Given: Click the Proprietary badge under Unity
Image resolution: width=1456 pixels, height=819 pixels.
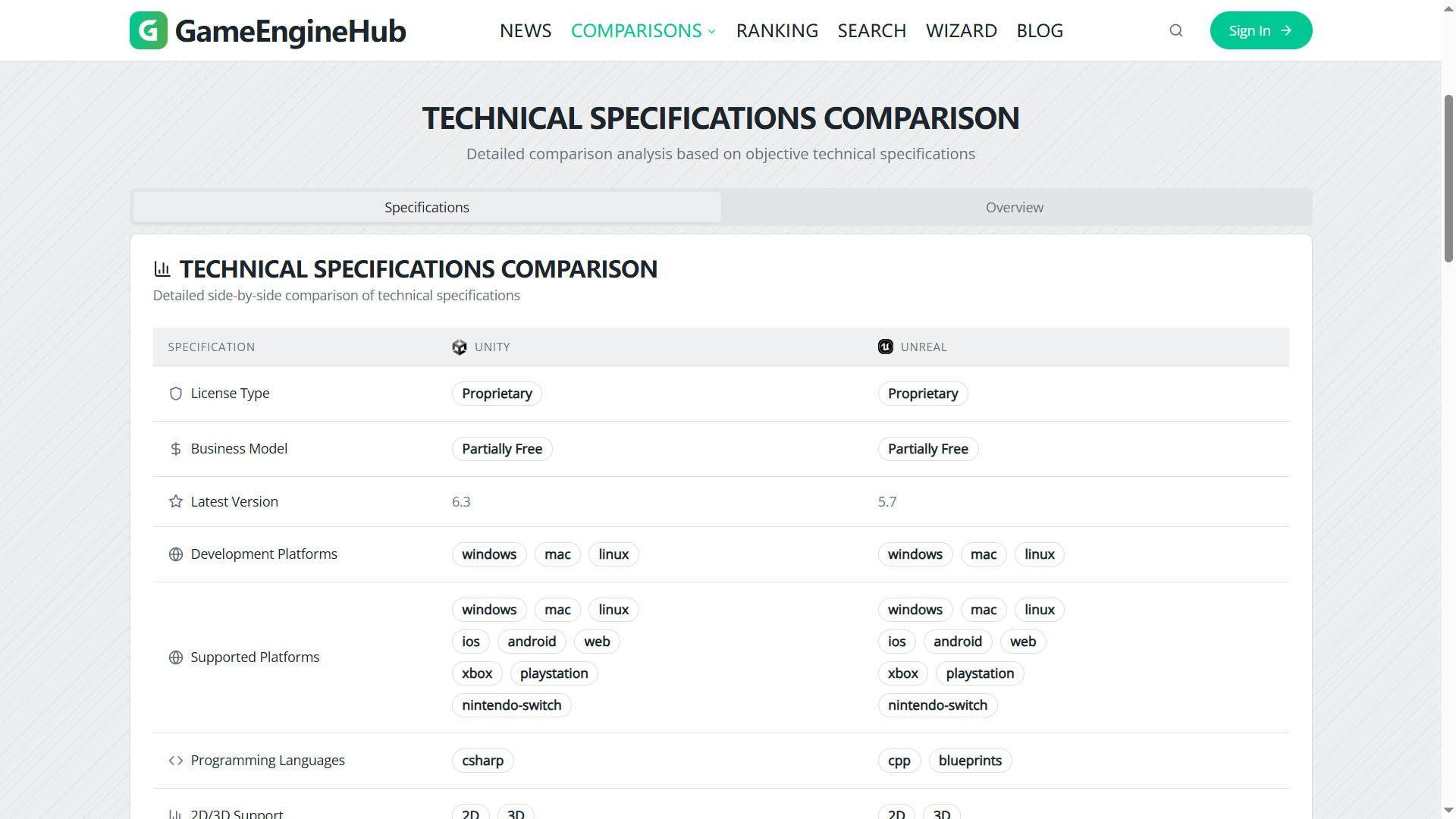Looking at the screenshot, I should (x=497, y=394).
